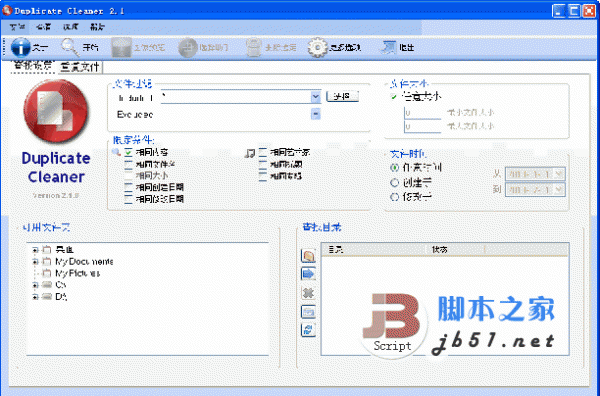Open the Include filter dropdown arrow

[x=316, y=97]
